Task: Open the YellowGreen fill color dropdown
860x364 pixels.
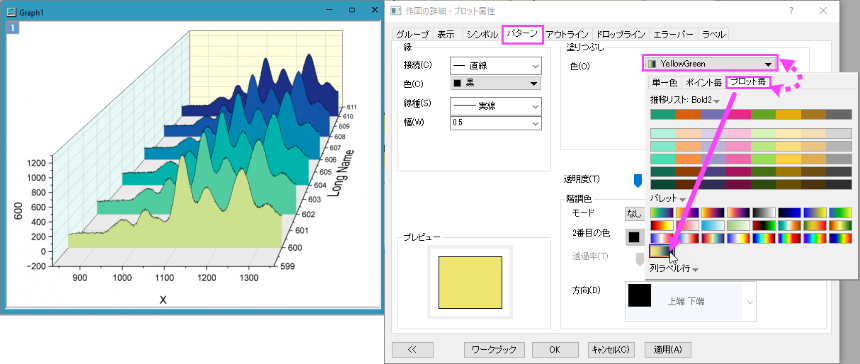Action: click(710, 63)
